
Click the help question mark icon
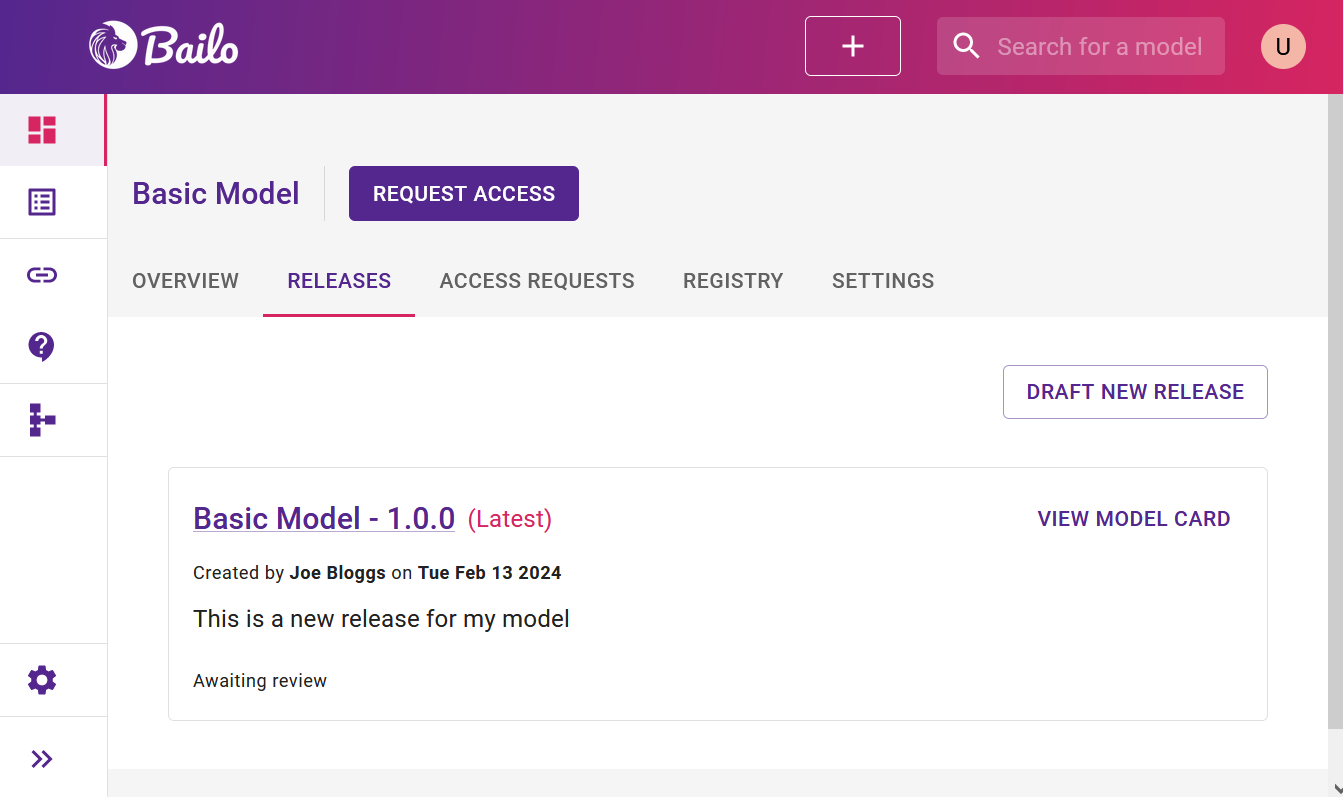coord(41,347)
